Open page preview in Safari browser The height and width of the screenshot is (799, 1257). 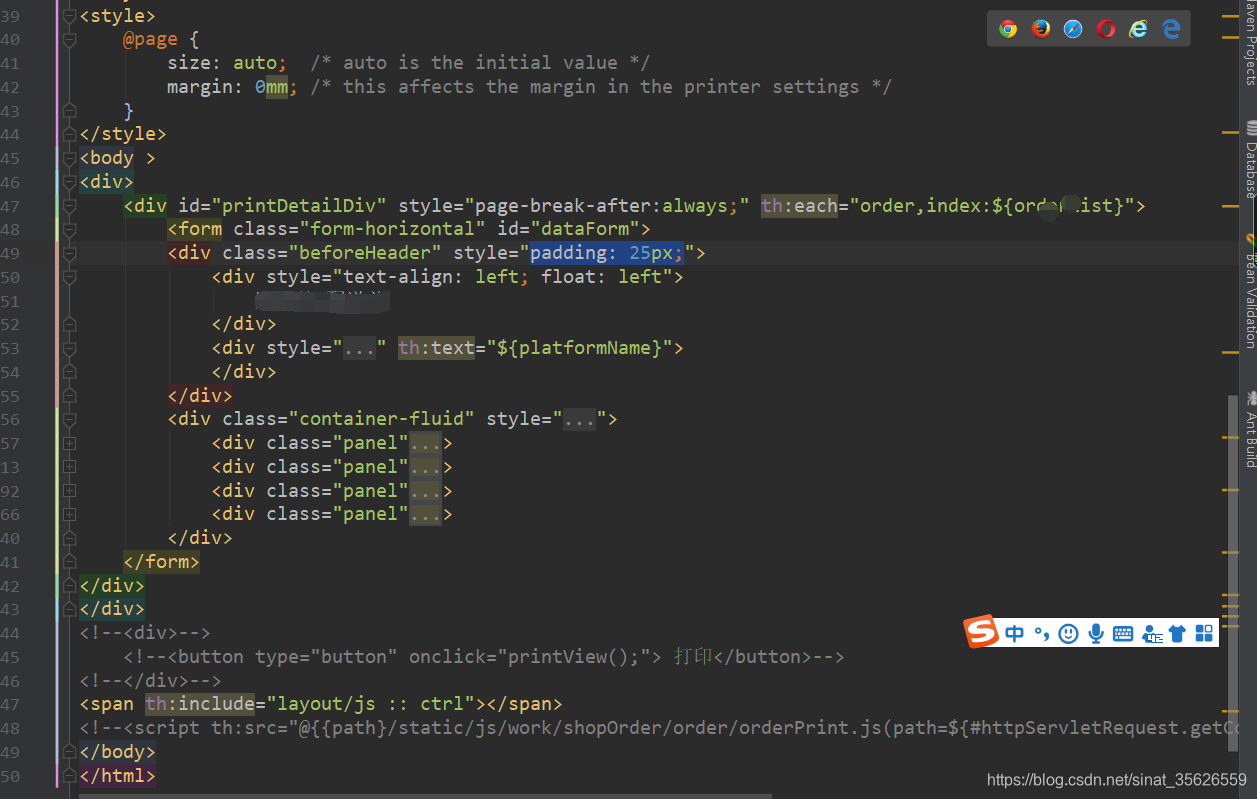tap(1073, 29)
